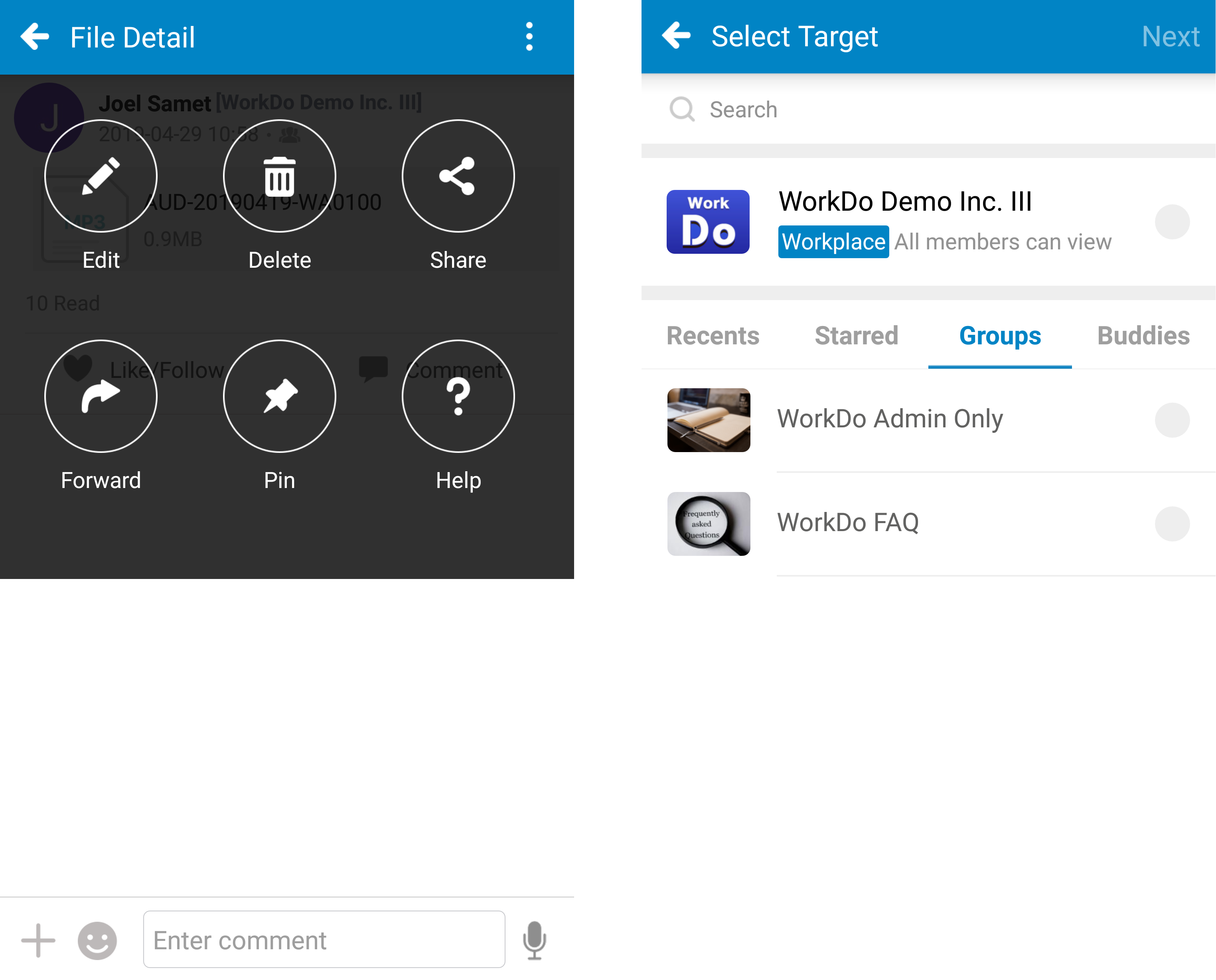Switch to the Groups tab

(x=1000, y=336)
